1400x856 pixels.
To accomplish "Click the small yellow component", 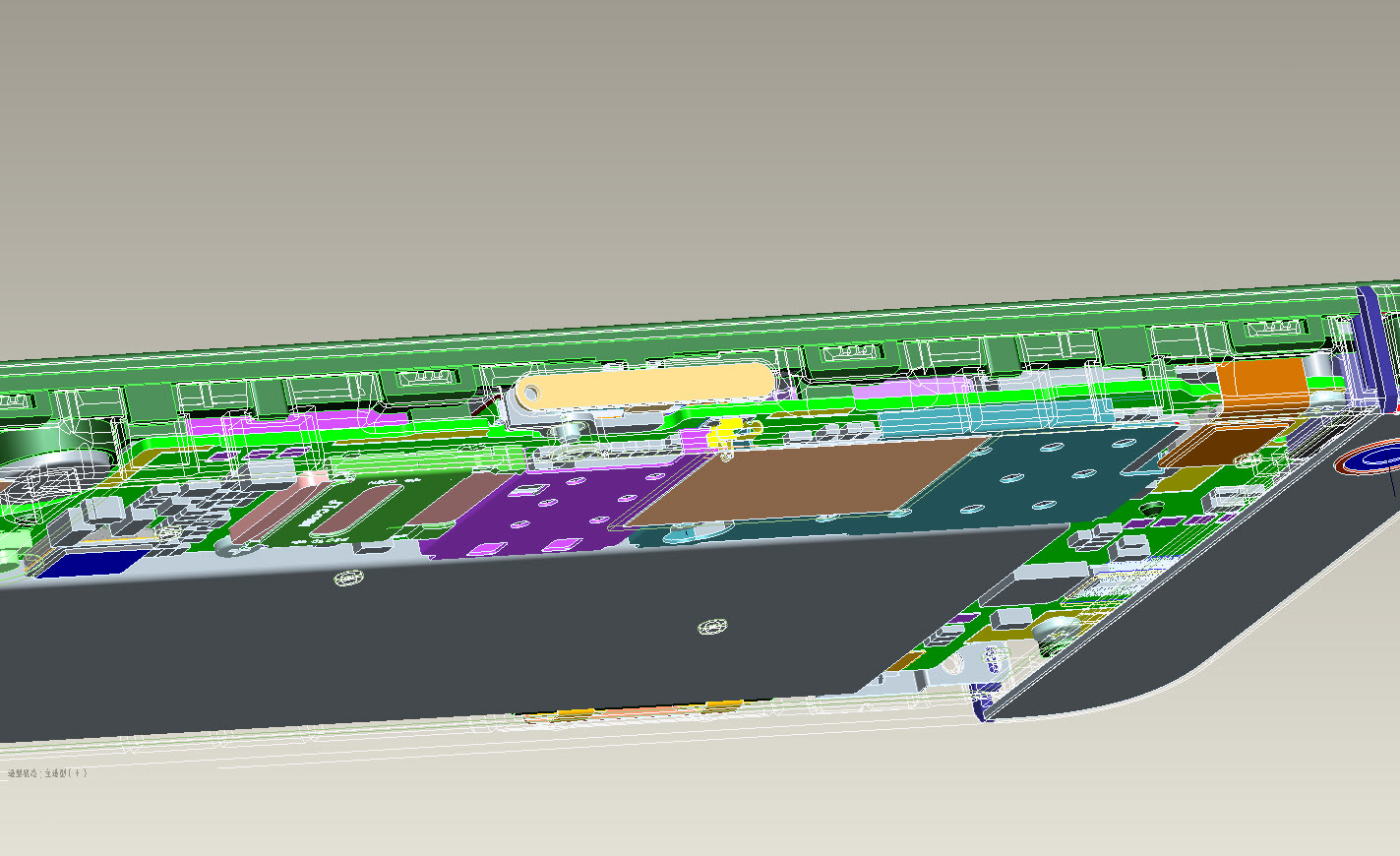I will (x=724, y=432).
